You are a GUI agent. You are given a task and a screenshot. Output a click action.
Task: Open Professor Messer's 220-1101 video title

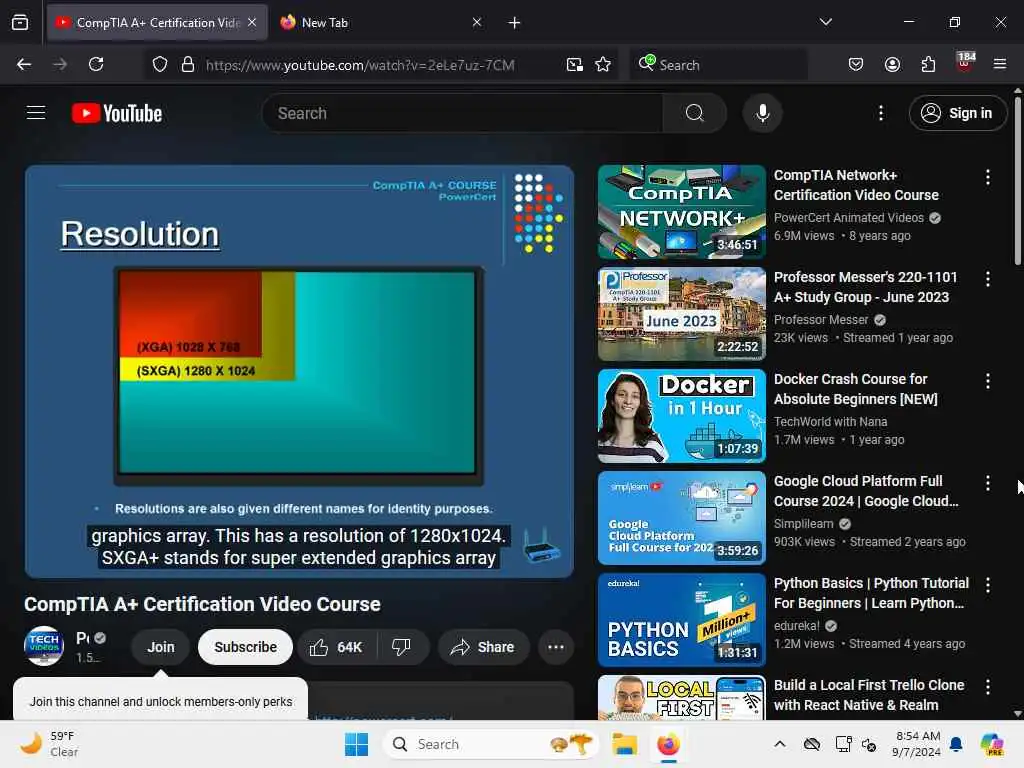click(865, 287)
